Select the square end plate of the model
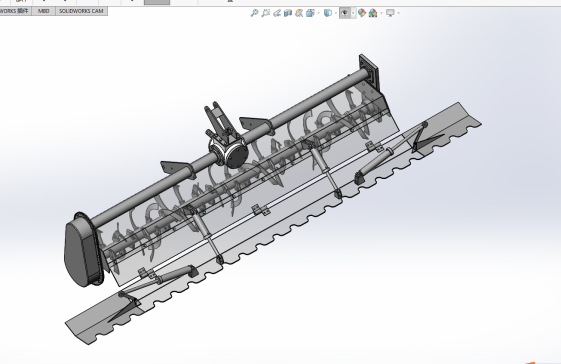561x364 pixels. pyautogui.click(x=369, y=73)
